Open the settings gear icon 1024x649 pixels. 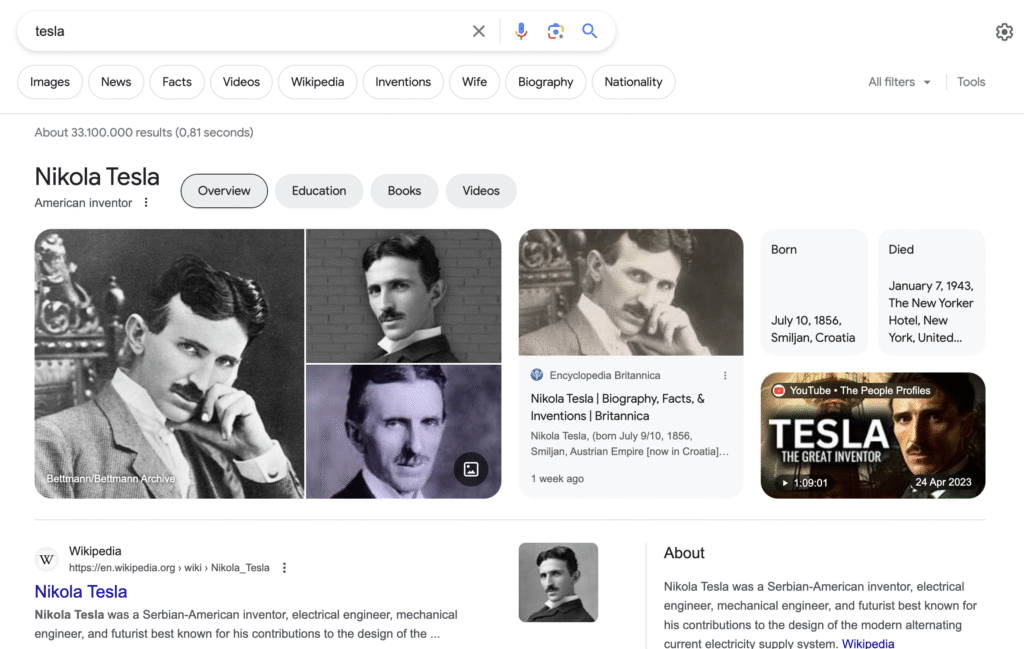[x=1004, y=32]
